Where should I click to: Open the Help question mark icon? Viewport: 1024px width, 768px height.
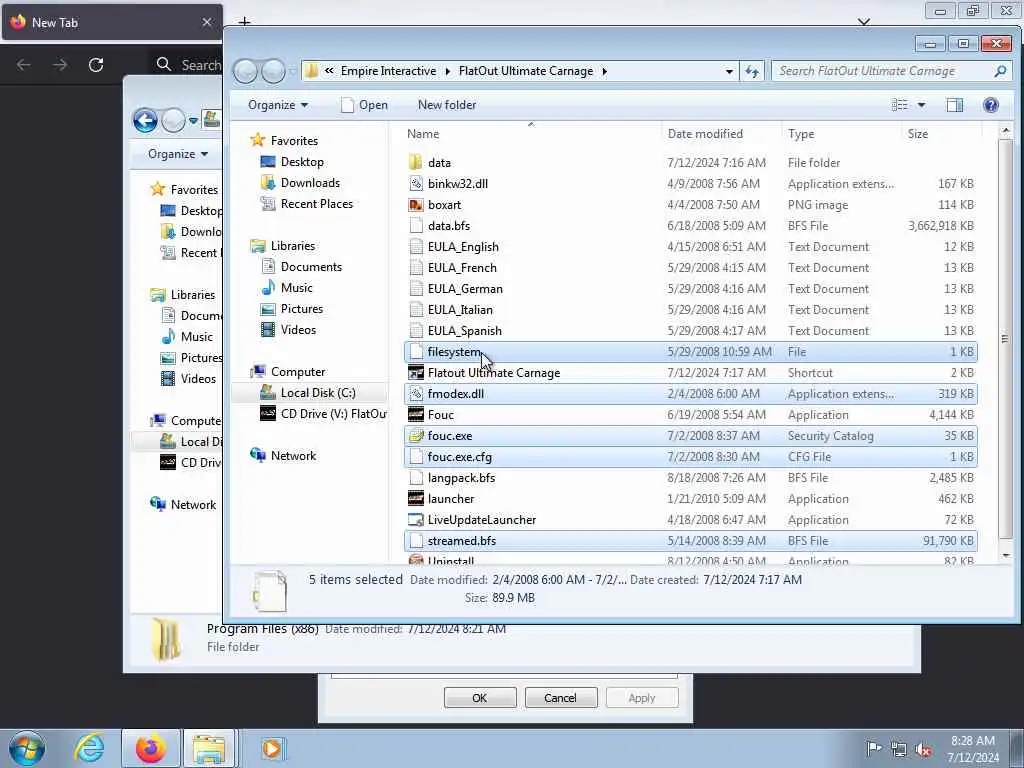click(x=990, y=105)
